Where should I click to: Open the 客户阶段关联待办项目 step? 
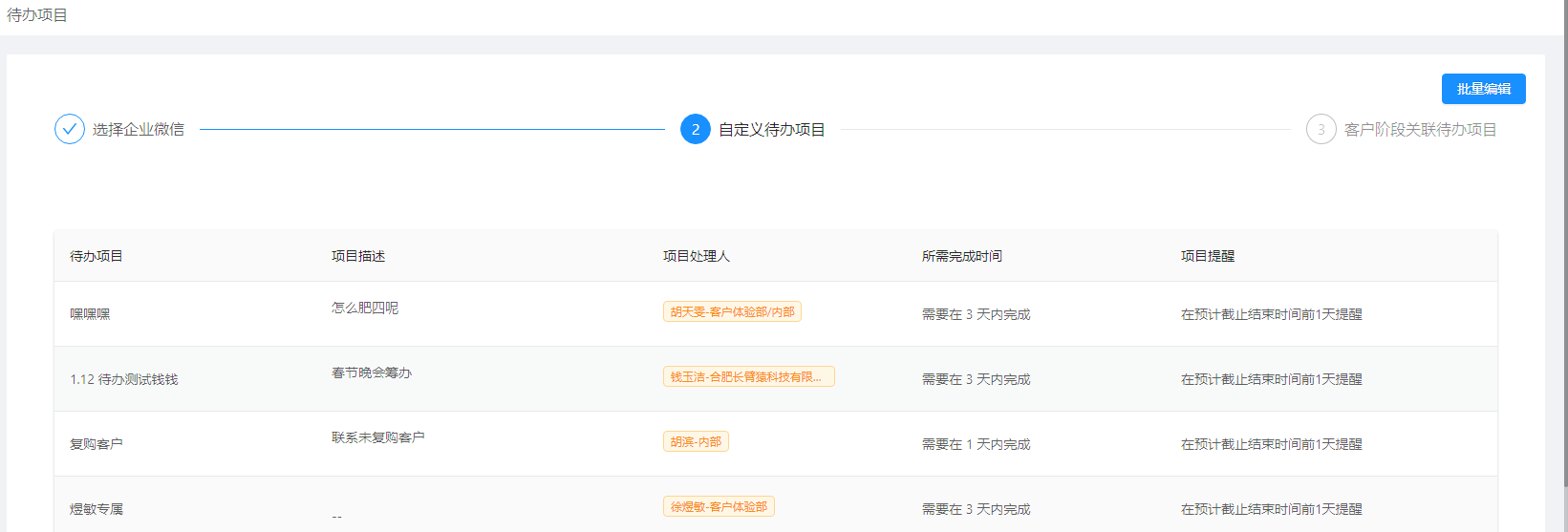[1421, 129]
